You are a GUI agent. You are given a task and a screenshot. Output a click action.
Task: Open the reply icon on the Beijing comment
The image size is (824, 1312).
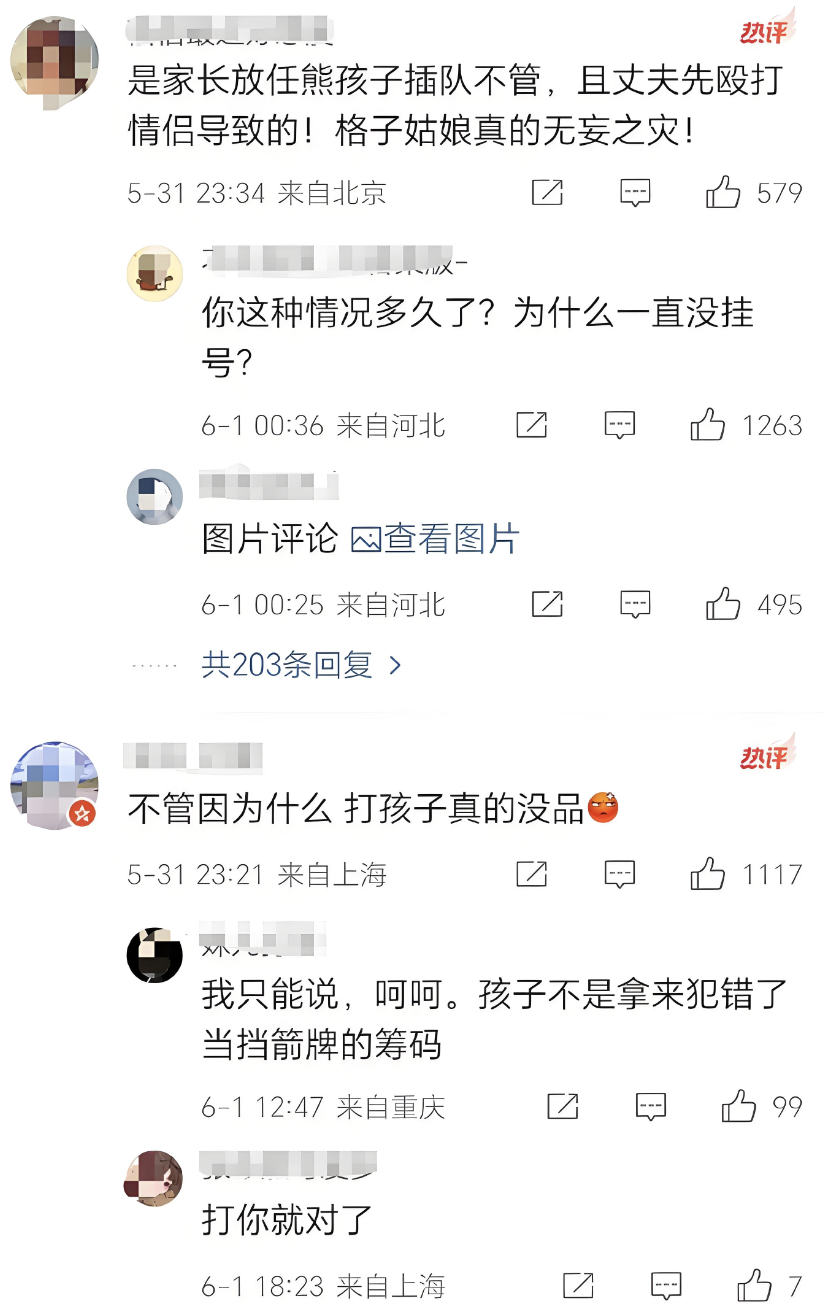635,192
